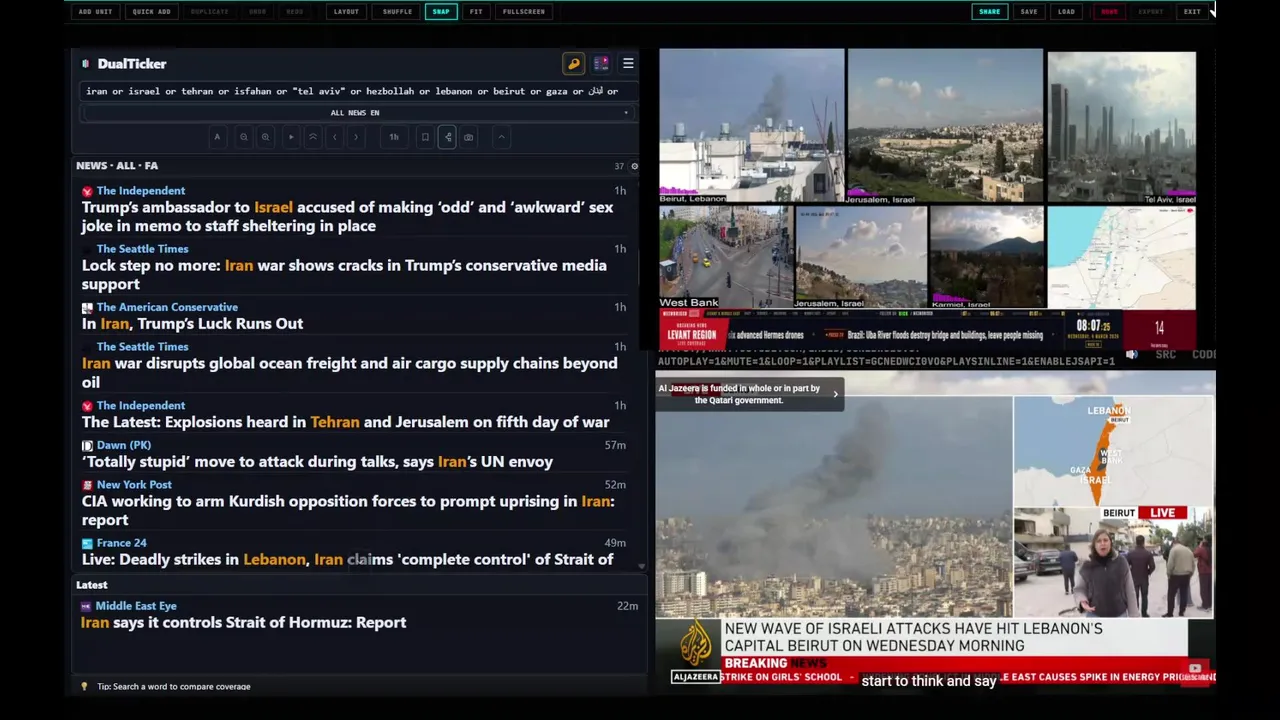Open the colorful media panel icon beside the key
The width and height of the screenshot is (1280, 720).
[x=601, y=64]
